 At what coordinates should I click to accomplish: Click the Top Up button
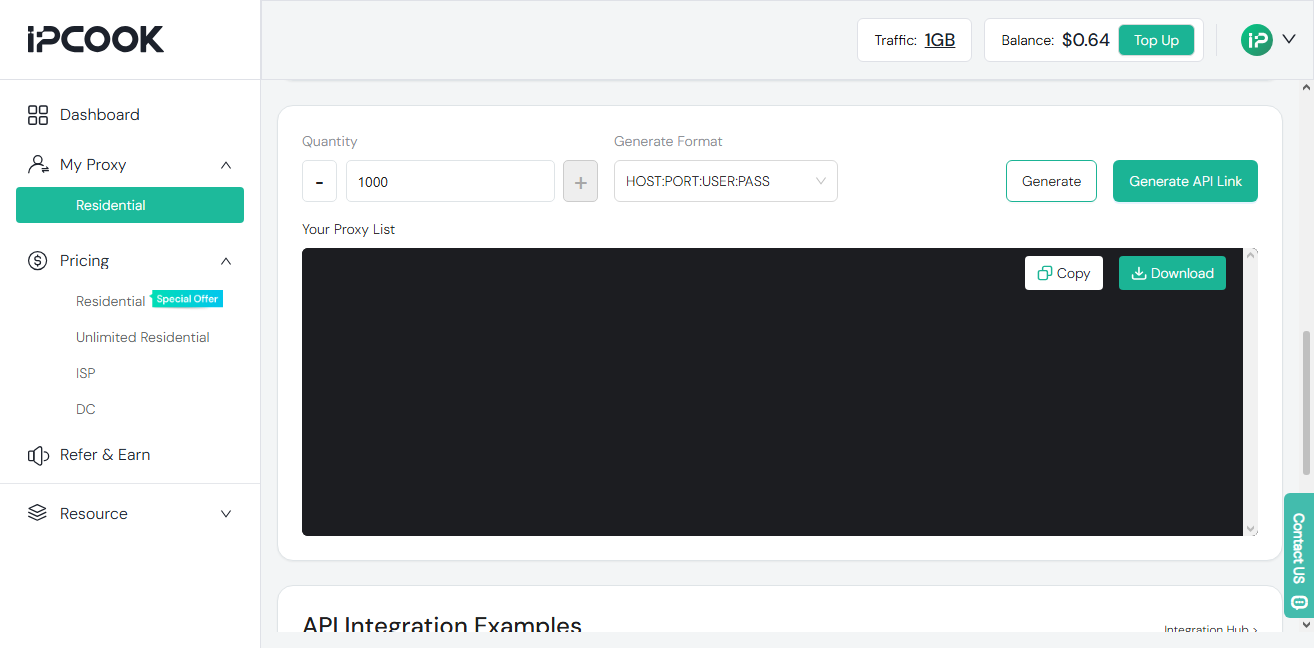(x=1156, y=40)
